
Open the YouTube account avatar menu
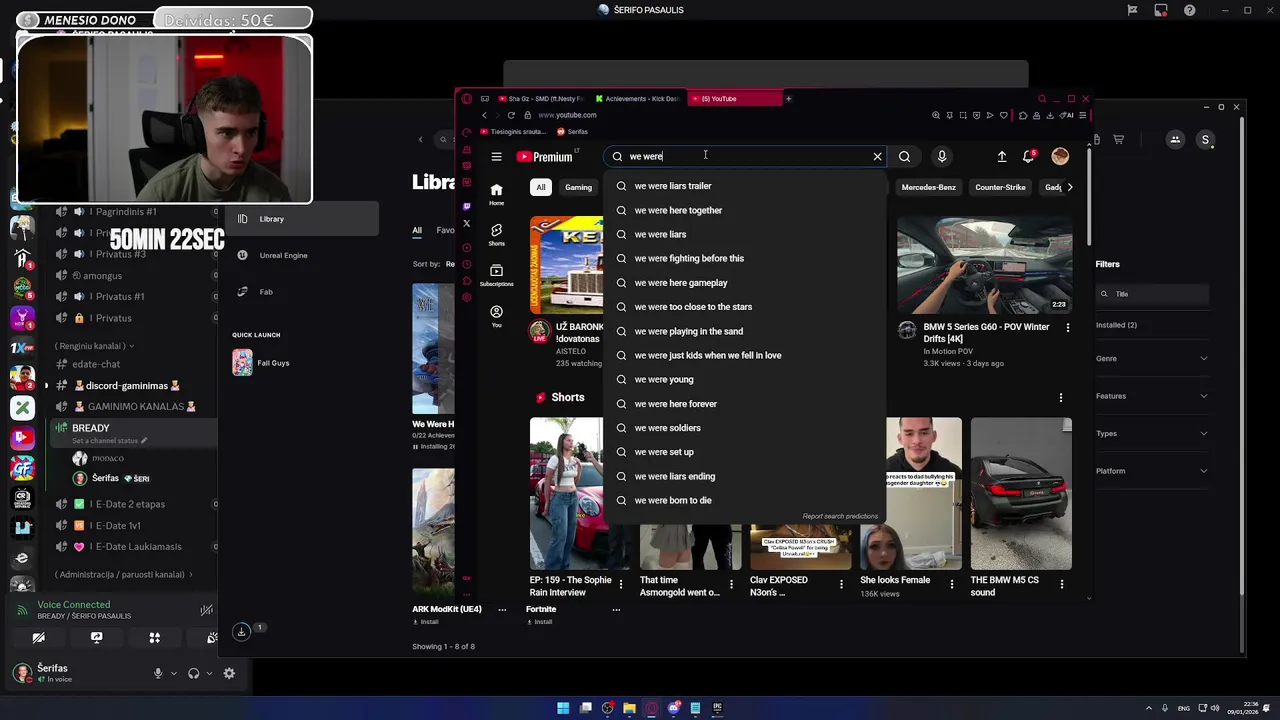click(1060, 156)
